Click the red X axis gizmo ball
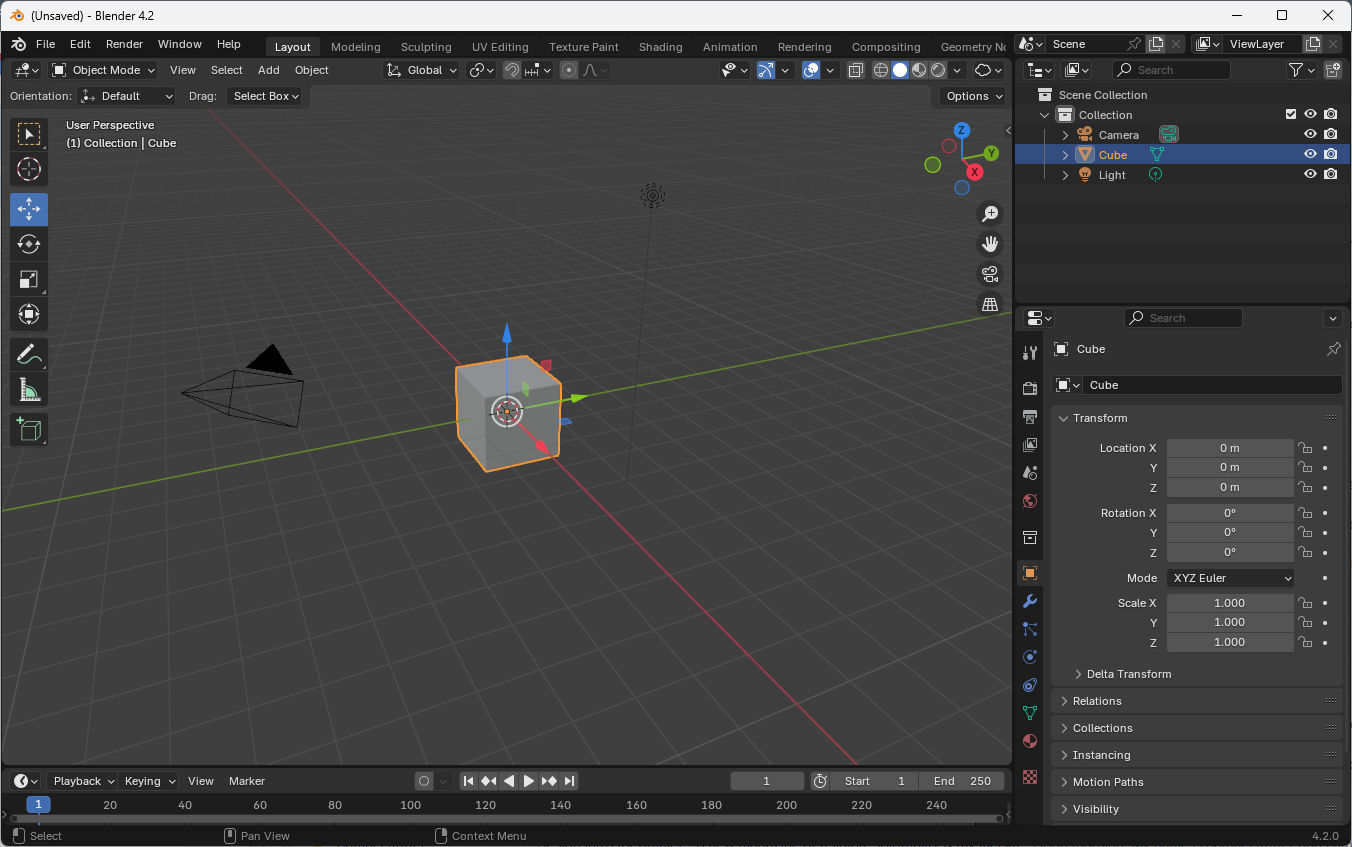Image resolution: width=1352 pixels, height=847 pixels. tap(974, 172)
